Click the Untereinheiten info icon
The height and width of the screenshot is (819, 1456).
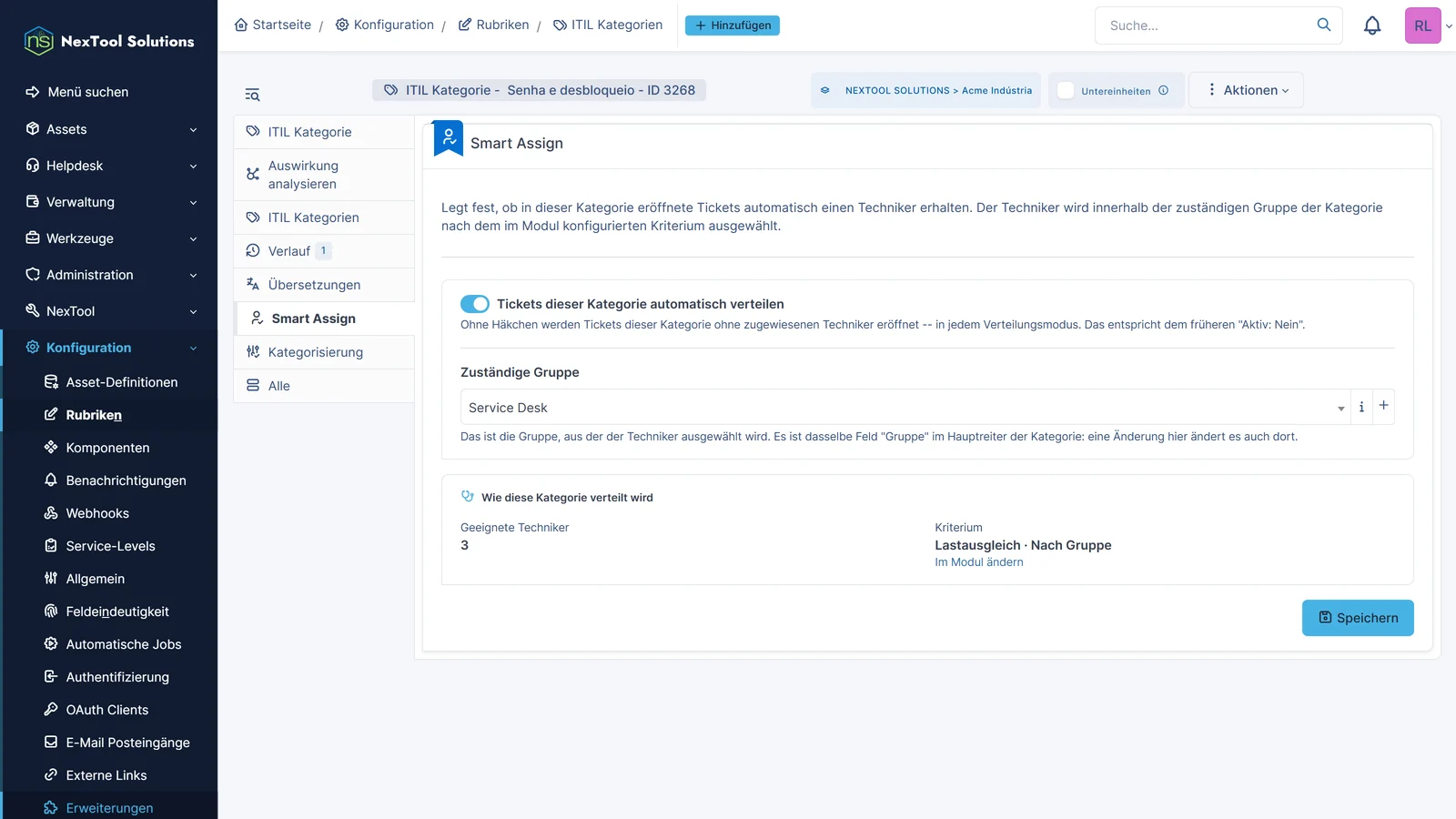pos(1163,90)
